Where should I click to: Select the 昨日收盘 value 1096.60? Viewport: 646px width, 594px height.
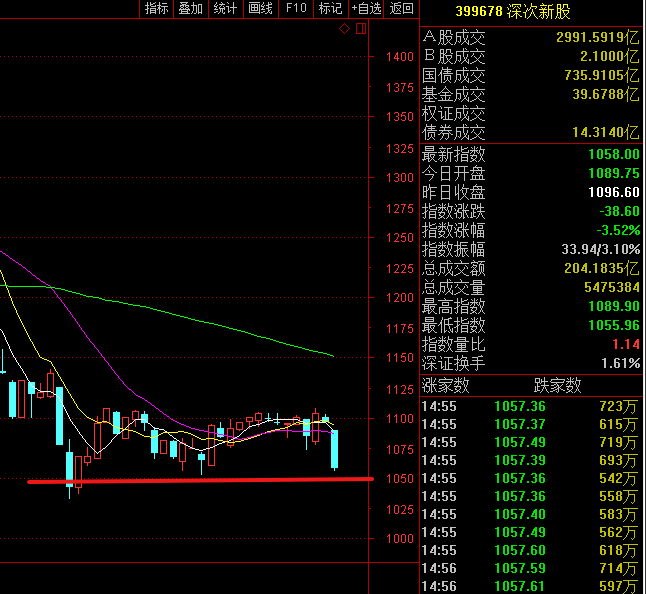614,192
